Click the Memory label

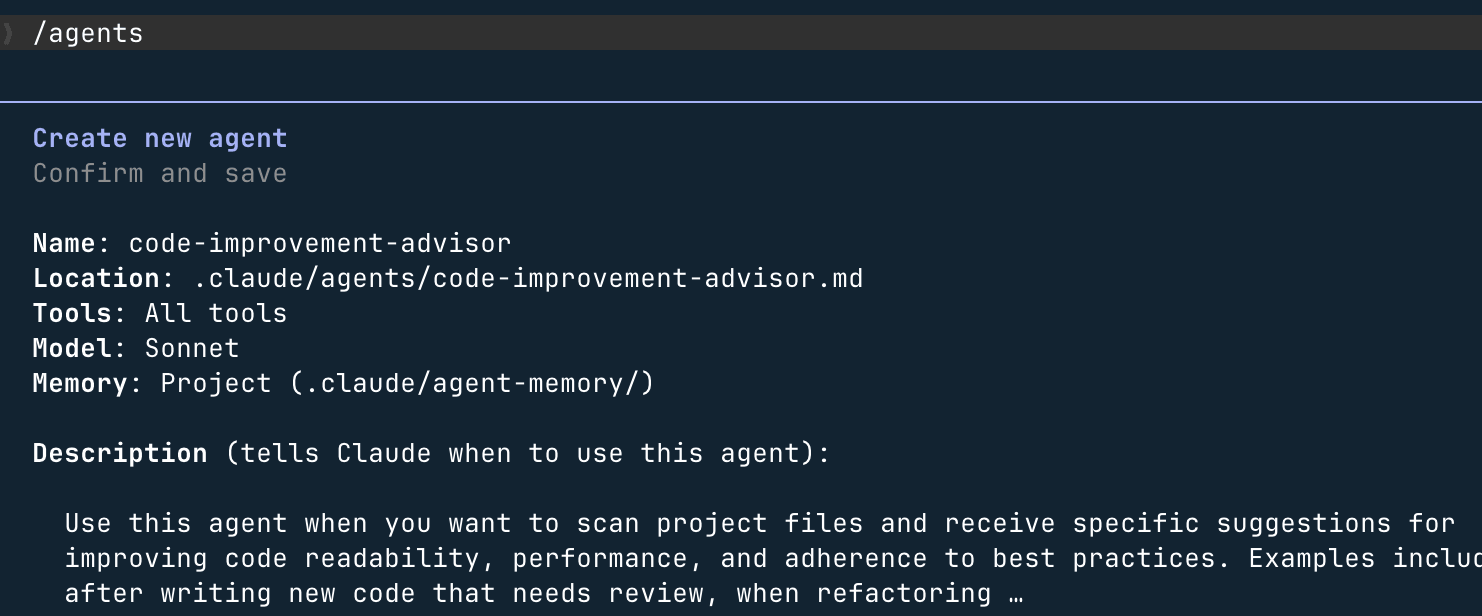[x=80, y=383]
